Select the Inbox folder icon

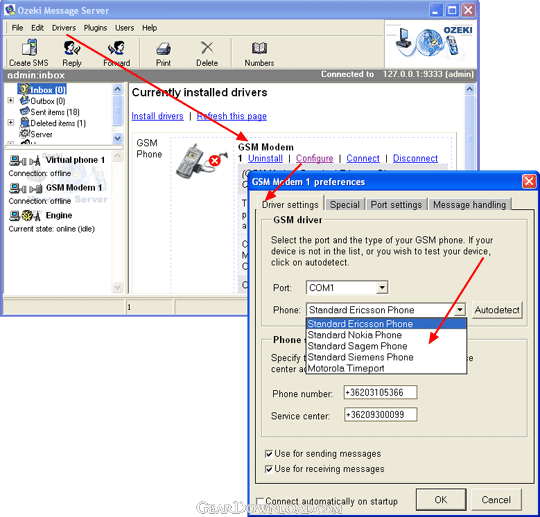(x=24, y=89)
